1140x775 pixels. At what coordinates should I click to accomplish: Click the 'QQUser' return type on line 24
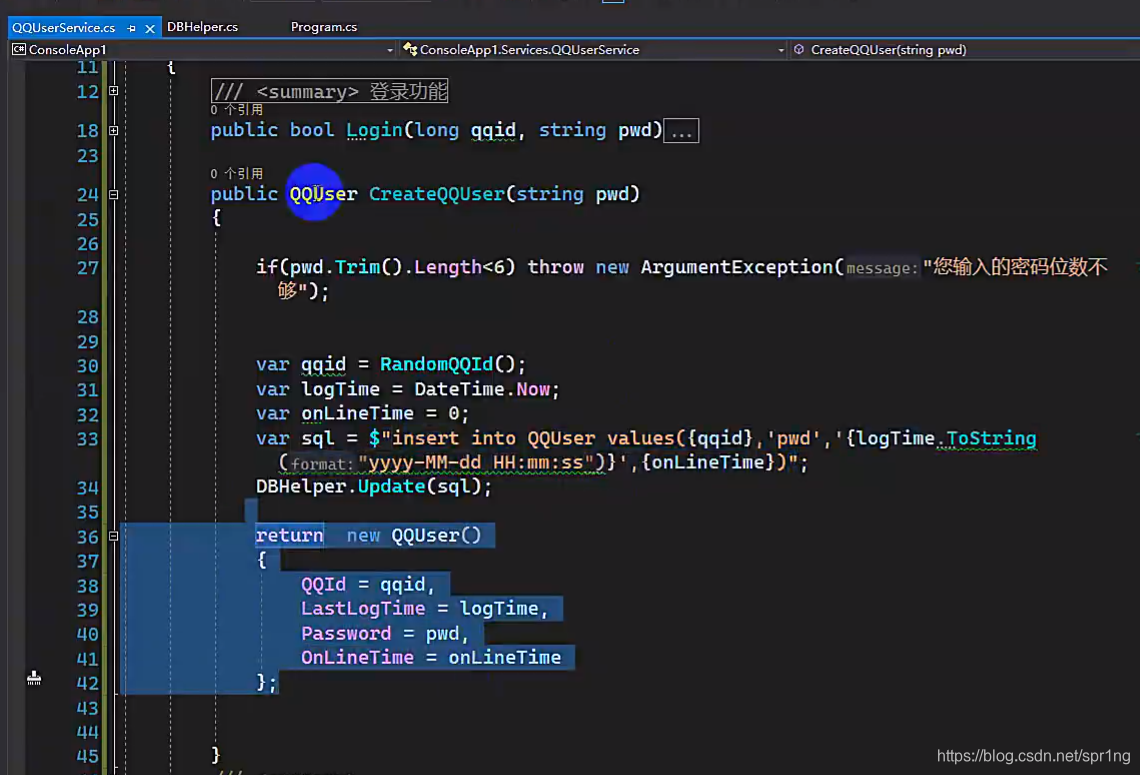324,195
